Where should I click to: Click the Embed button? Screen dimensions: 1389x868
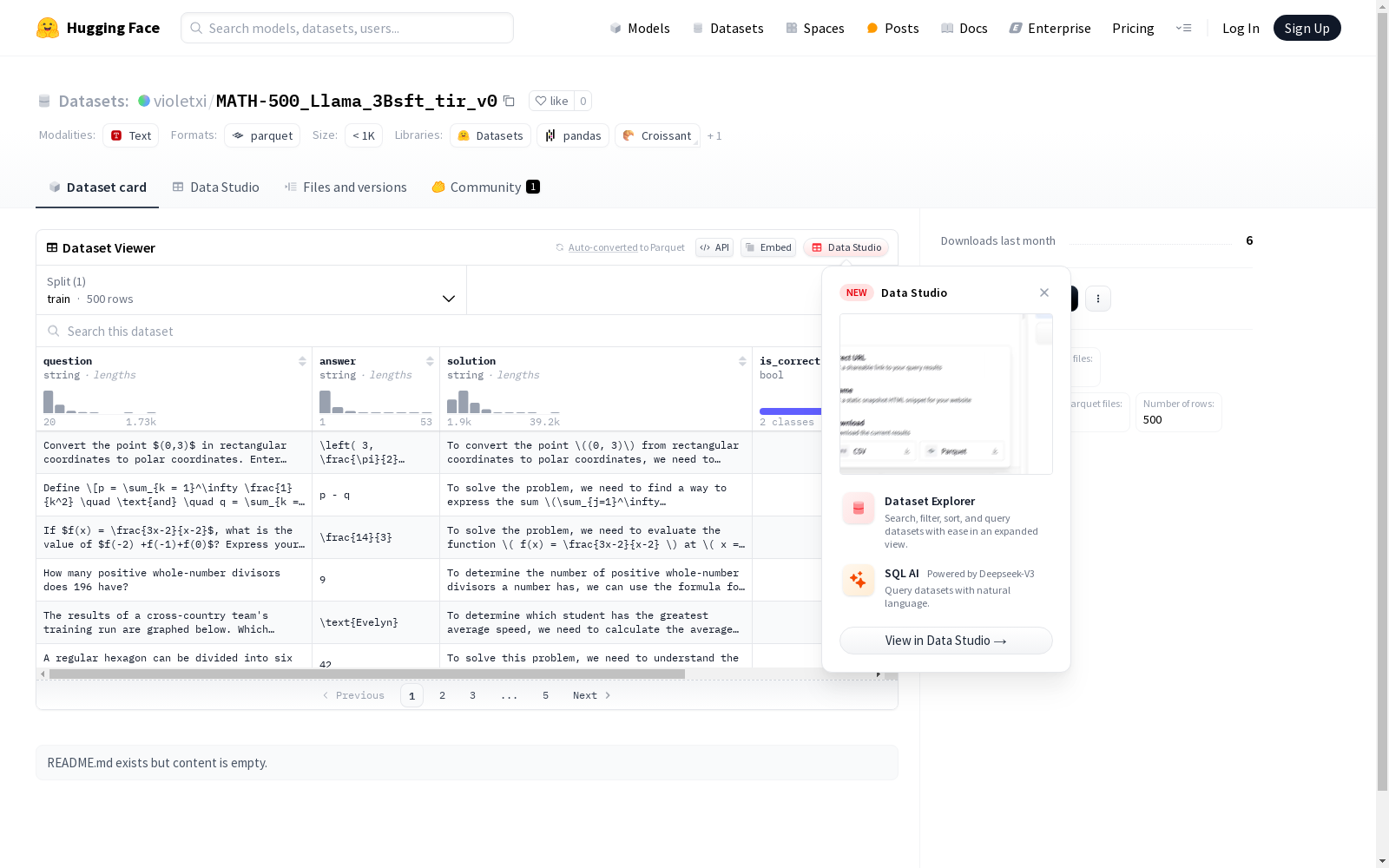click(x=768, y=247)
